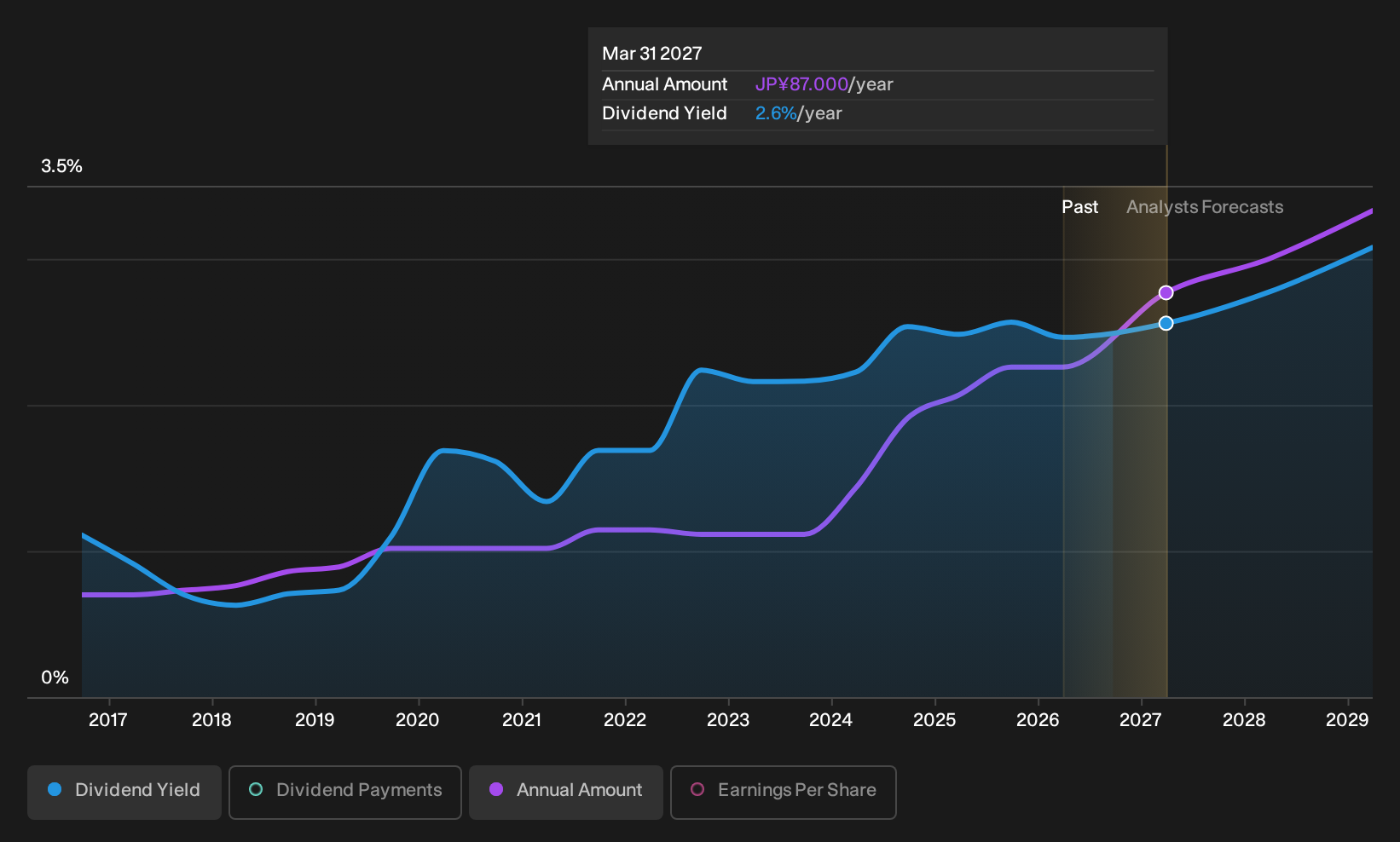1400x842 pixels.
Task: Click the 2024 x-axis year label
Action: coord(830,720)
